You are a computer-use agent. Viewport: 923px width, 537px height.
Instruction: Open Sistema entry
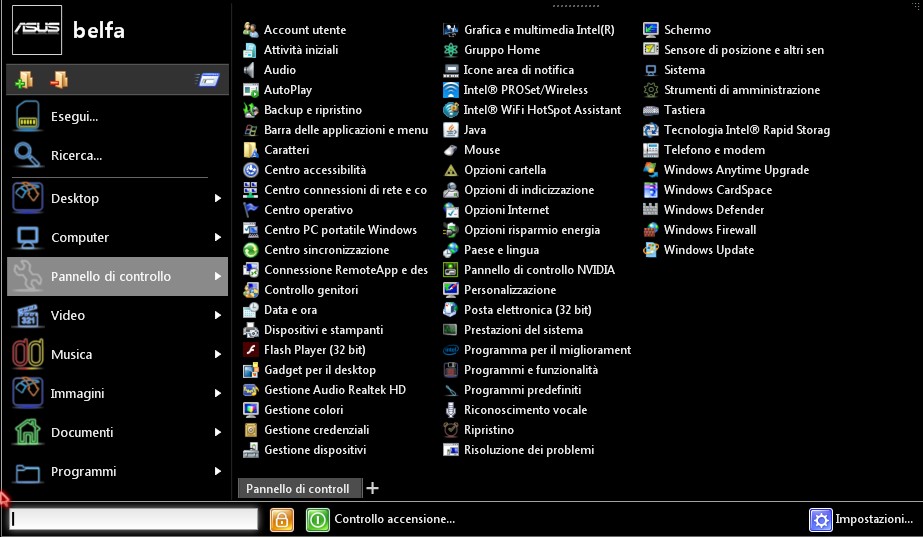point(673,69)
